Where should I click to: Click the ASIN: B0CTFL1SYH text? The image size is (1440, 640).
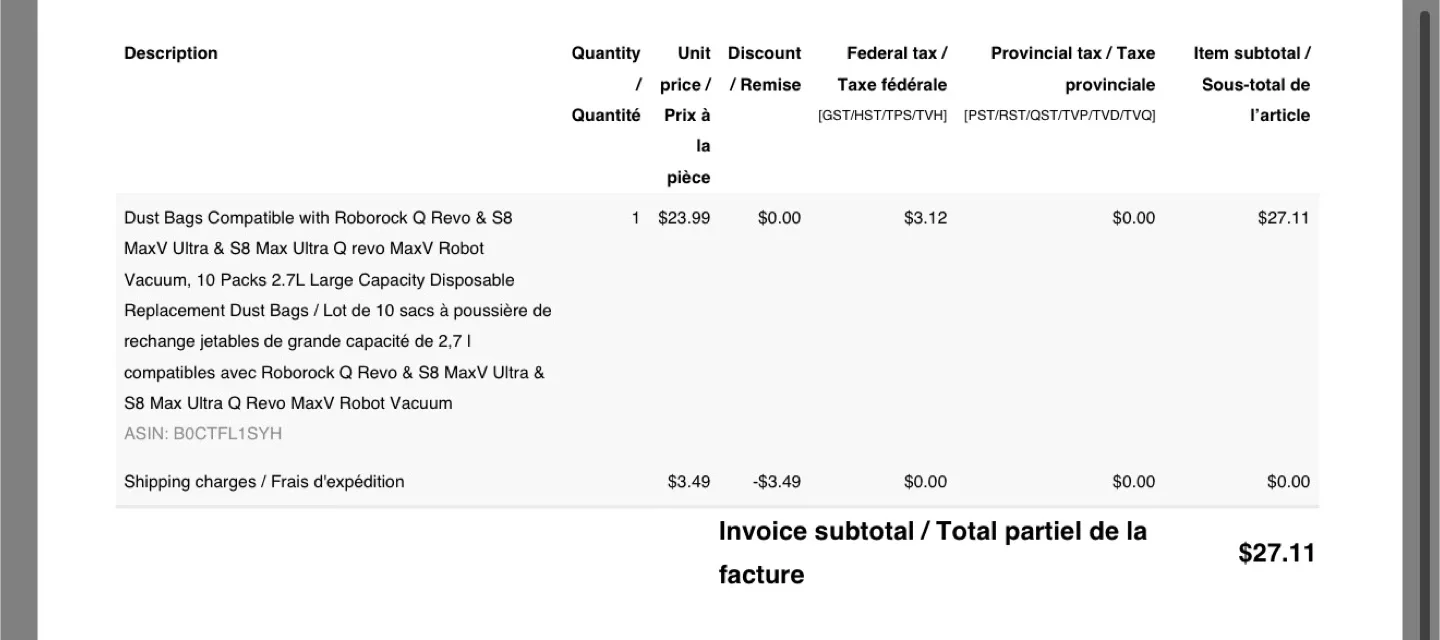pos(203,434)
